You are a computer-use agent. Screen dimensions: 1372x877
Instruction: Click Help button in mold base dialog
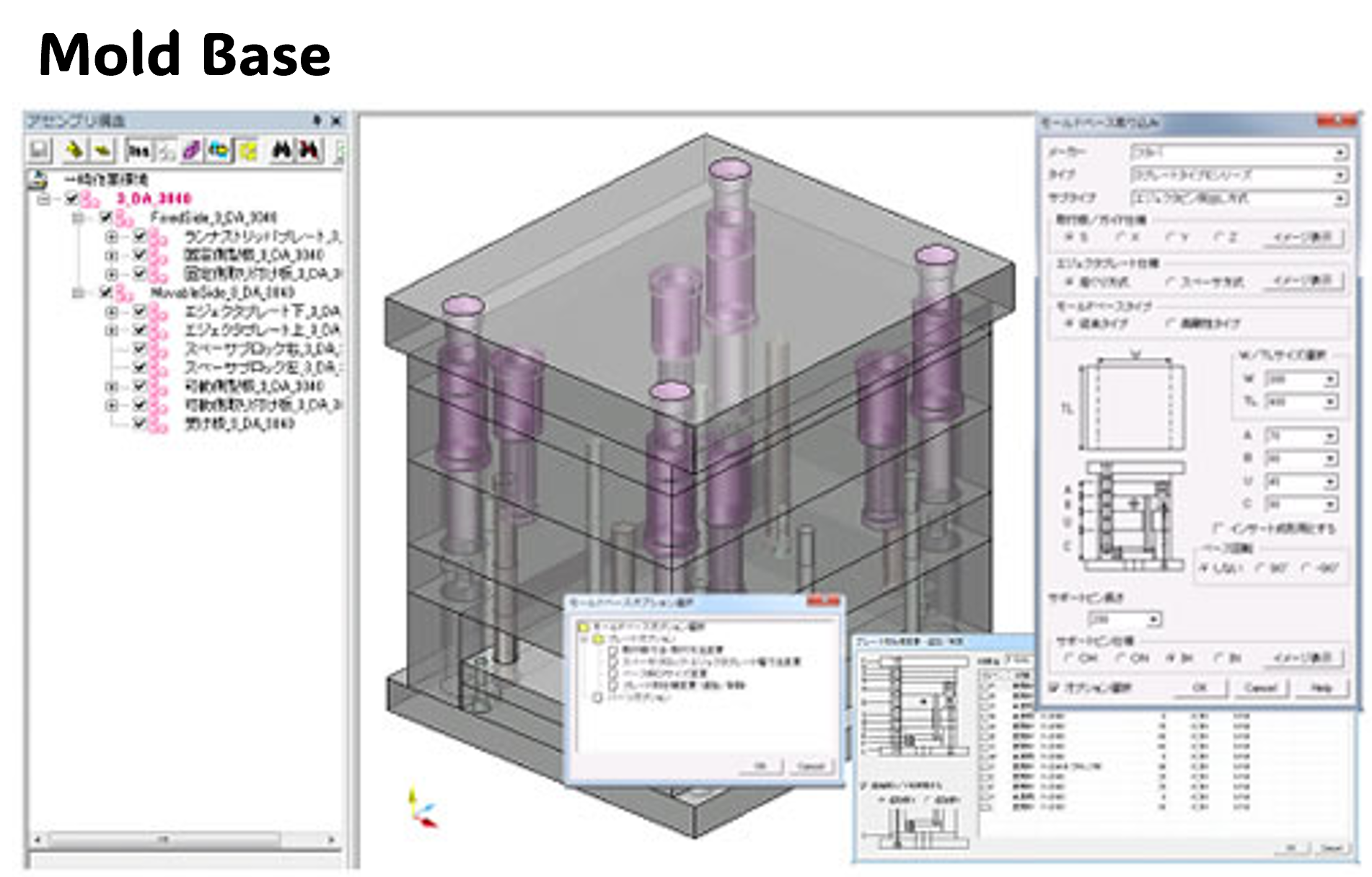pyautogui.click(x=1321, y=688)
